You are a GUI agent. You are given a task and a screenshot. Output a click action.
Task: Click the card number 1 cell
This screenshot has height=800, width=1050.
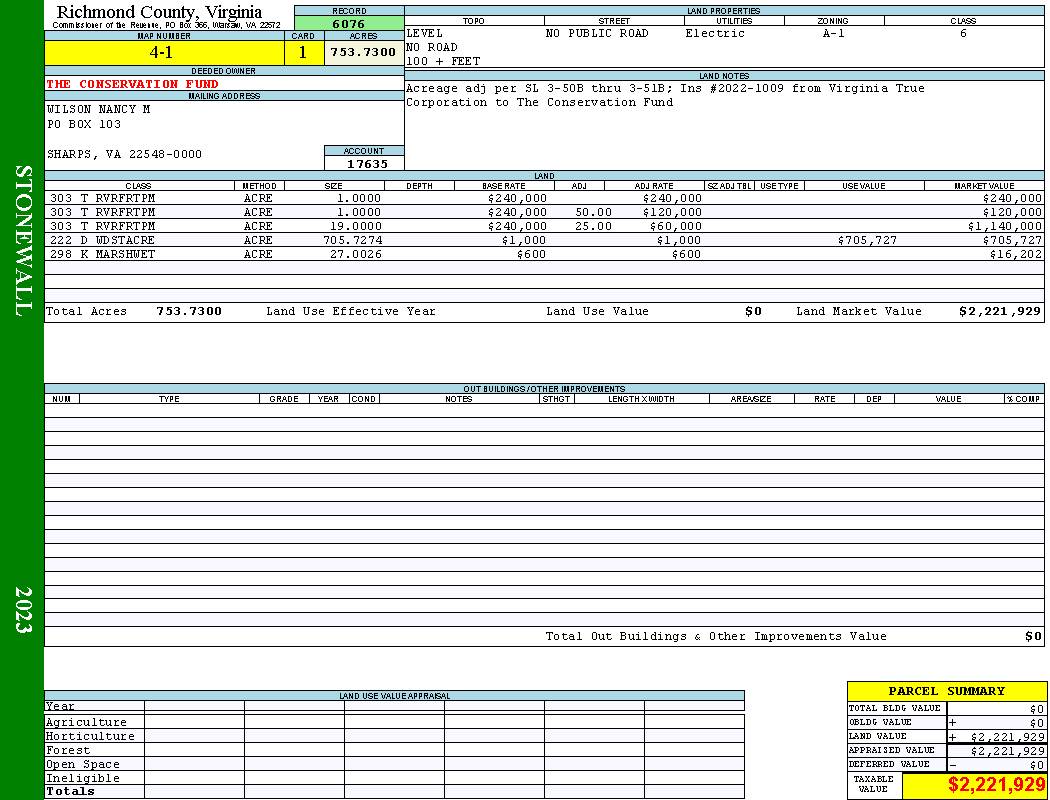pyautogui.click(x=303, y=53)
